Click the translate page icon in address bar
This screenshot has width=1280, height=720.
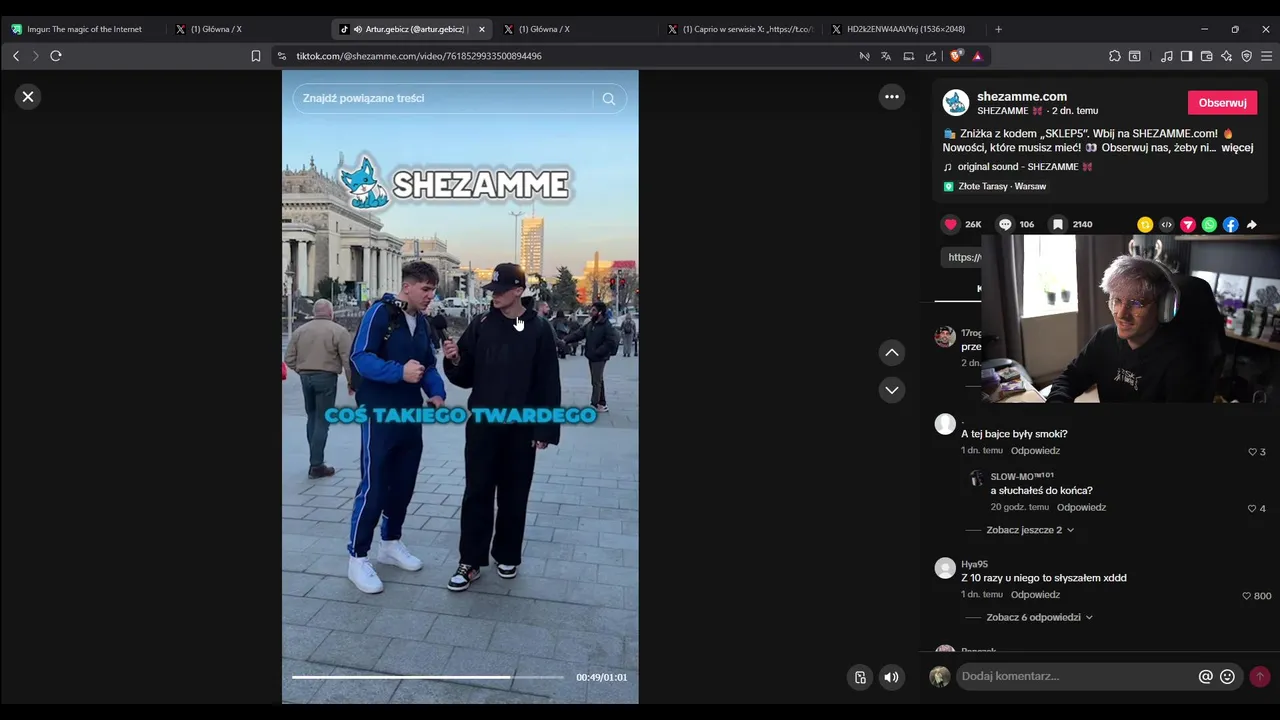click(886, 56)
